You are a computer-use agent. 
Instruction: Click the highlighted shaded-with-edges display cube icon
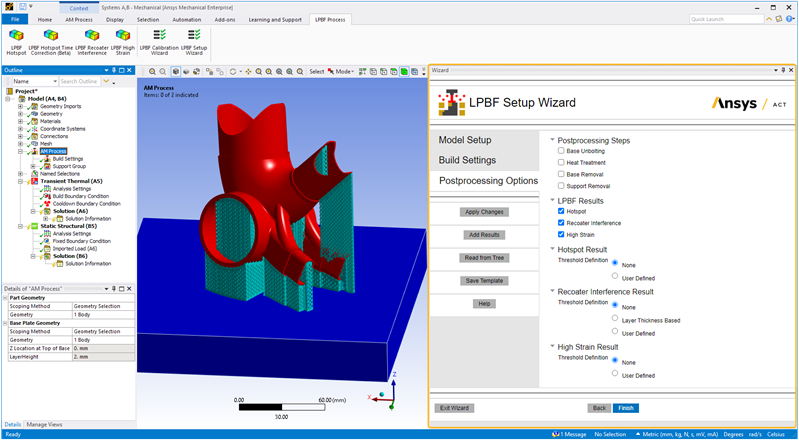(x=175, y=72)
